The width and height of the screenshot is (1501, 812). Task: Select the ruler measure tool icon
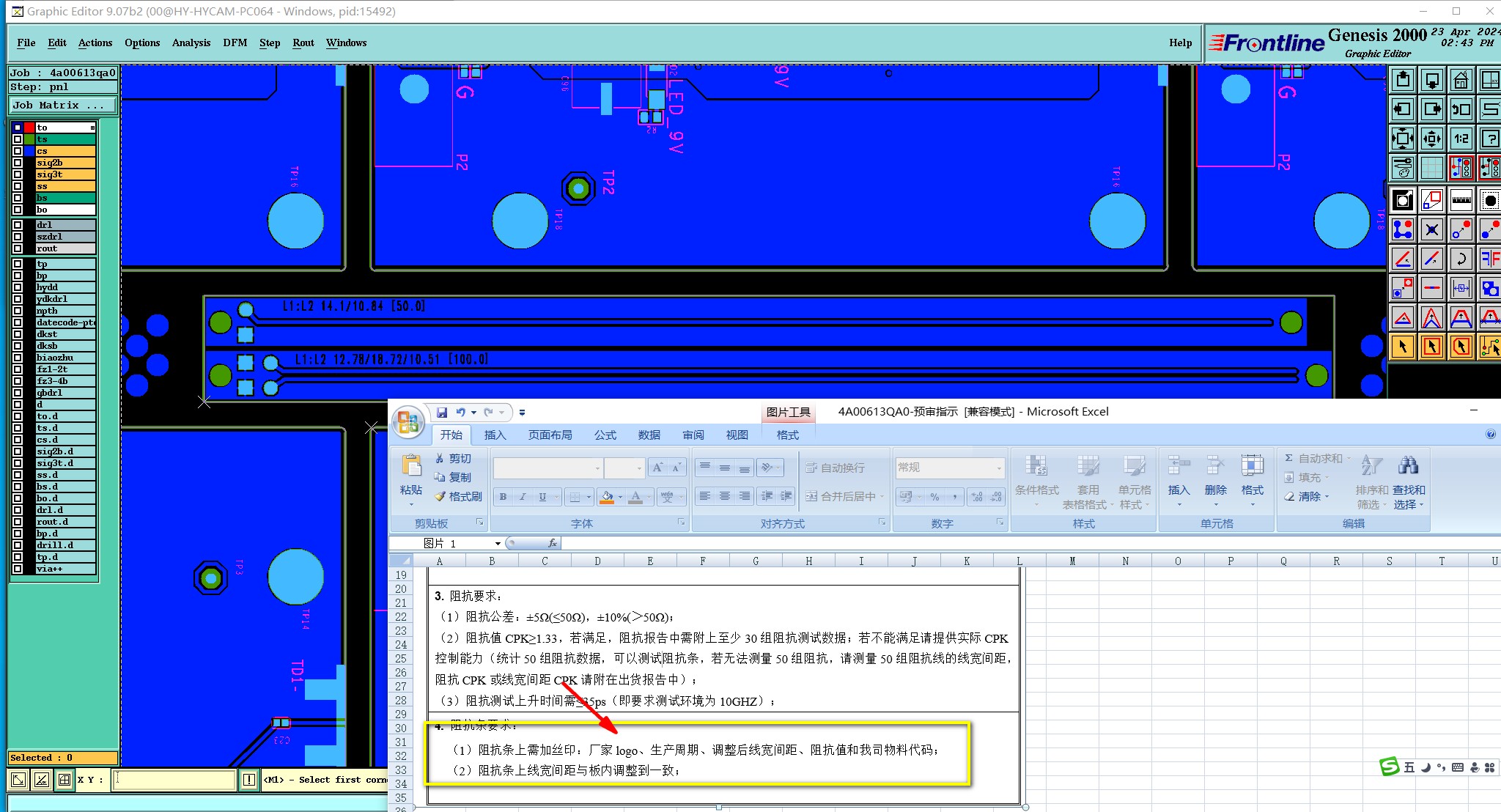pyautogui.click(x=1461, y=200)
